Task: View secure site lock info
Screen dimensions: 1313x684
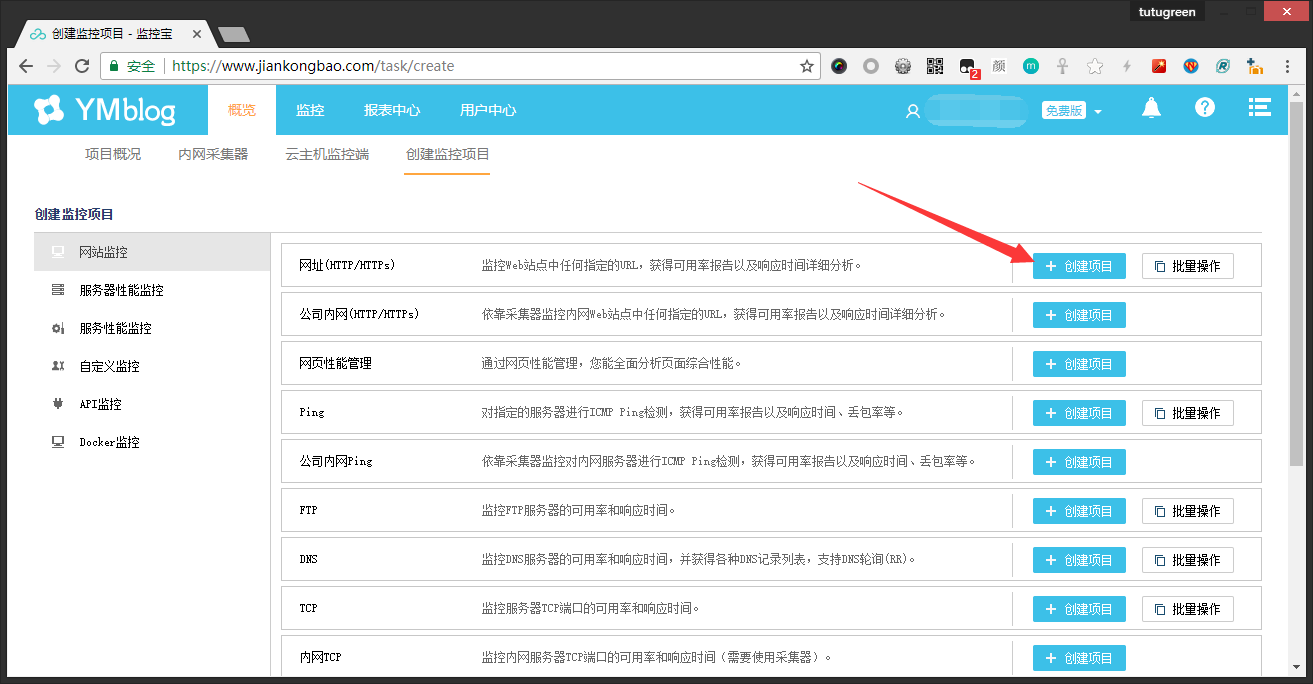Action: 132,66
